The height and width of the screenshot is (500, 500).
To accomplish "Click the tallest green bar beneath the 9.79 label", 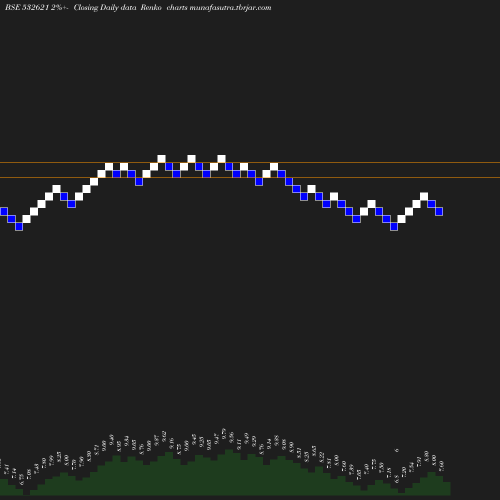I will pyautogui.click(x=229, y=472).
